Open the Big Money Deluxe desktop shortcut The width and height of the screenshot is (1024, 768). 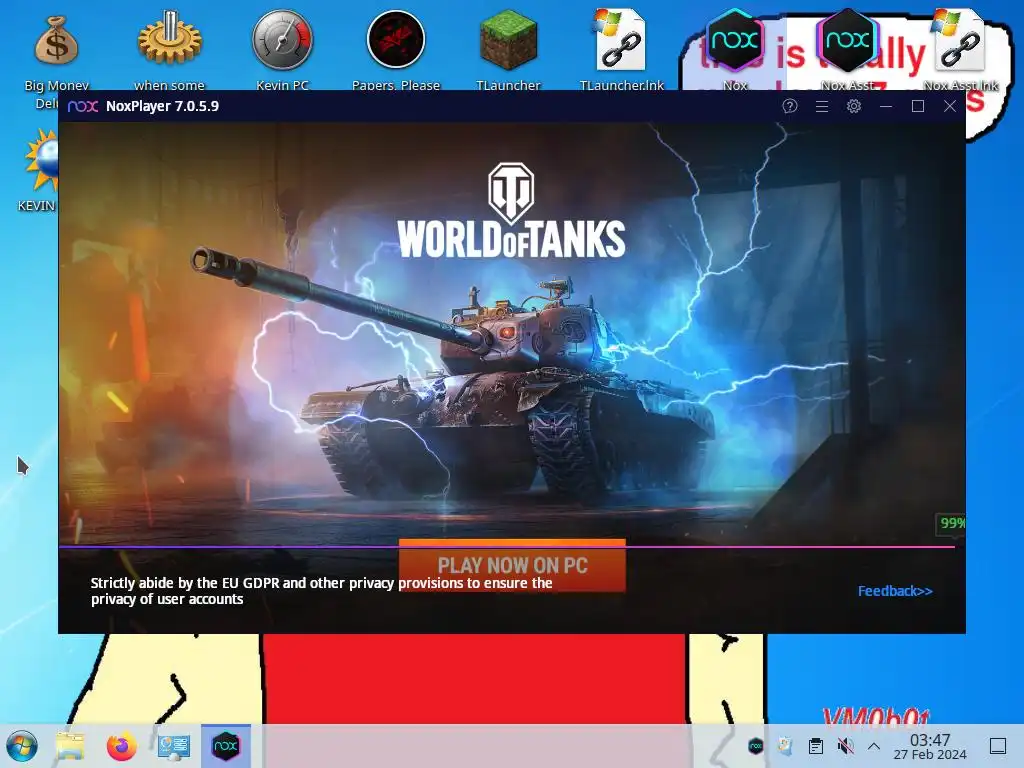[56, 52]
